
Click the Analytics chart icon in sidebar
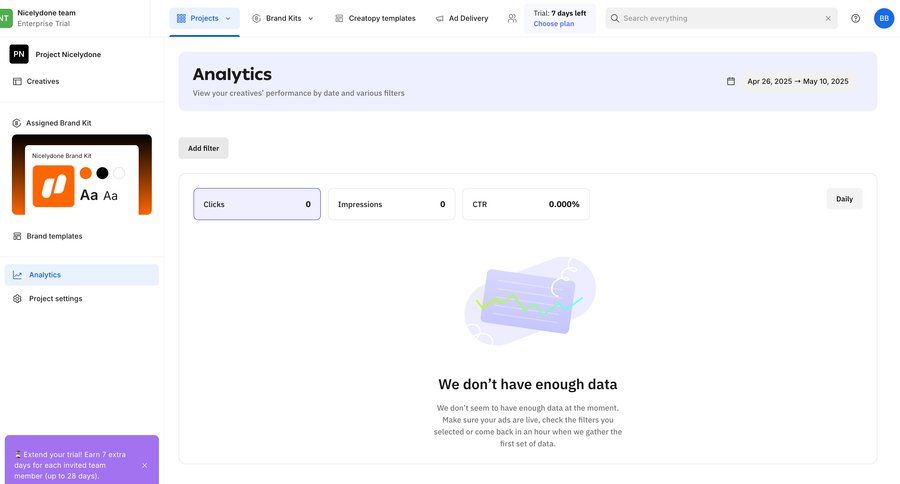(17, 275)
